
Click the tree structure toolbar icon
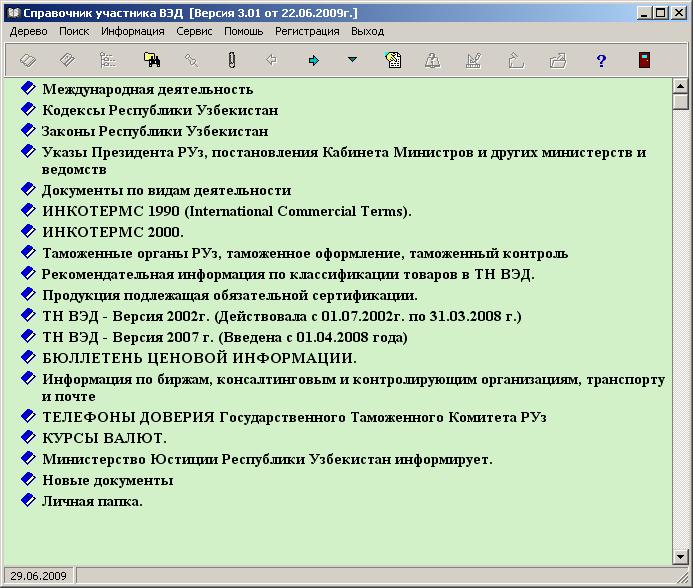108,61
